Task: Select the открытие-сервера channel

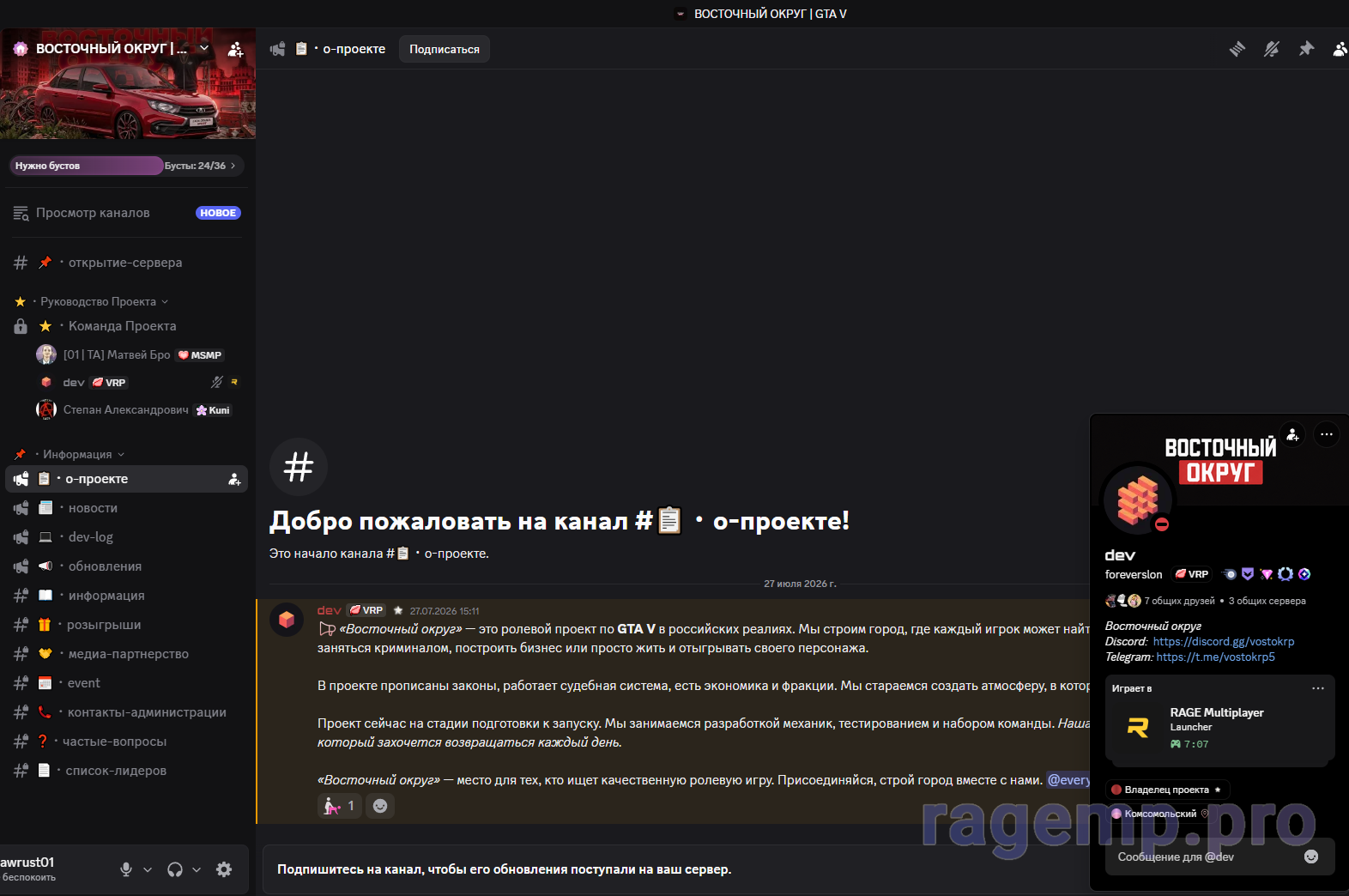Action: click(x=127, y=263)
